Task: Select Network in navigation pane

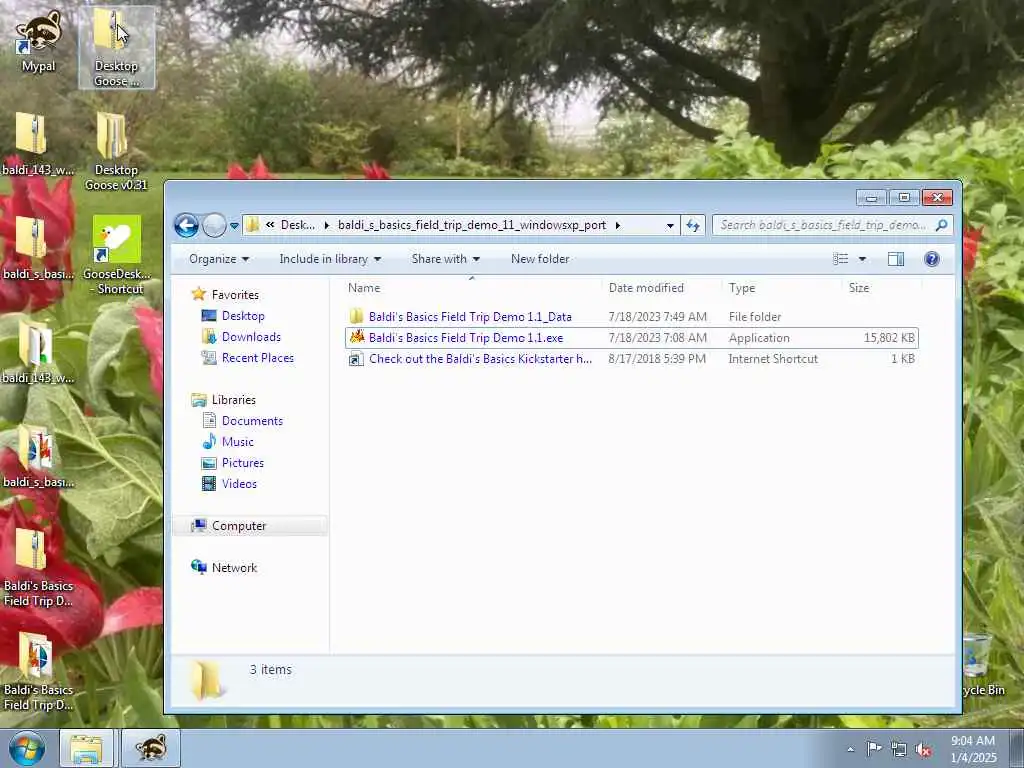Action: click(x=224, y=568)
